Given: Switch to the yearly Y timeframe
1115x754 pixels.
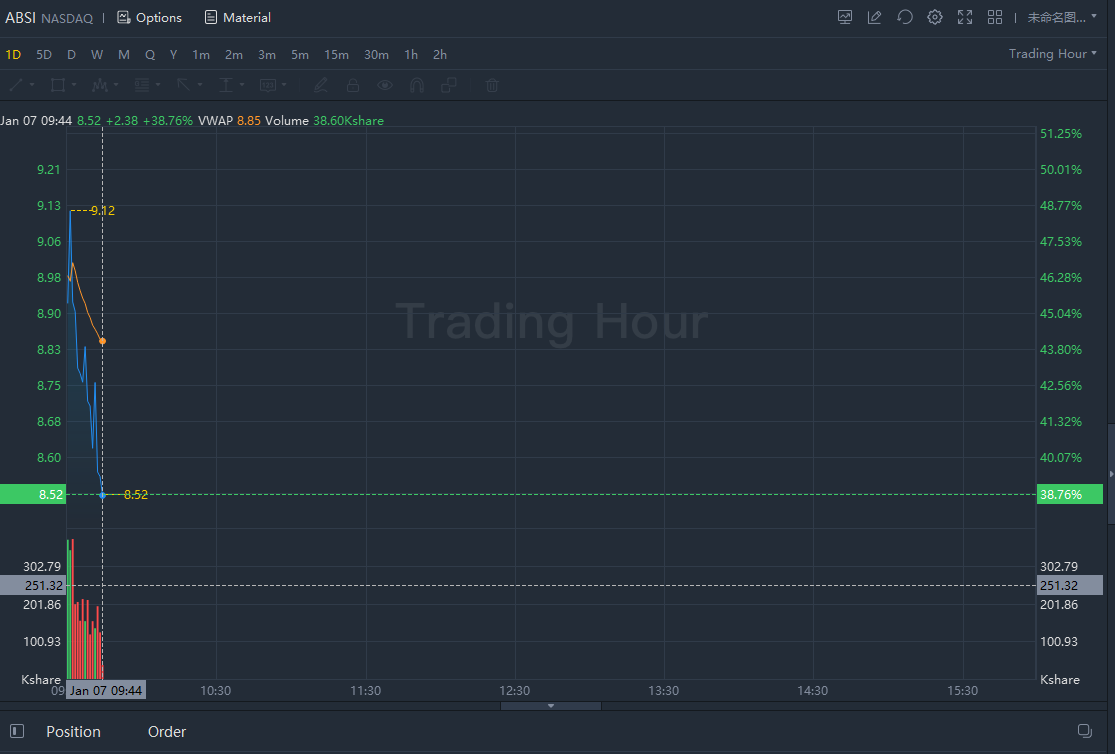Looking at the screenshot, I should pos(173,55).
